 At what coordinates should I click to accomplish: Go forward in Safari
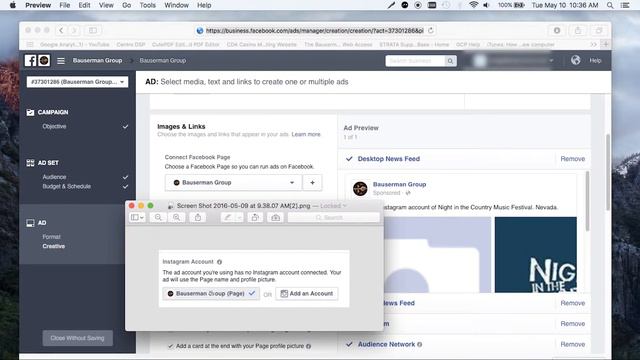(74, 30)
